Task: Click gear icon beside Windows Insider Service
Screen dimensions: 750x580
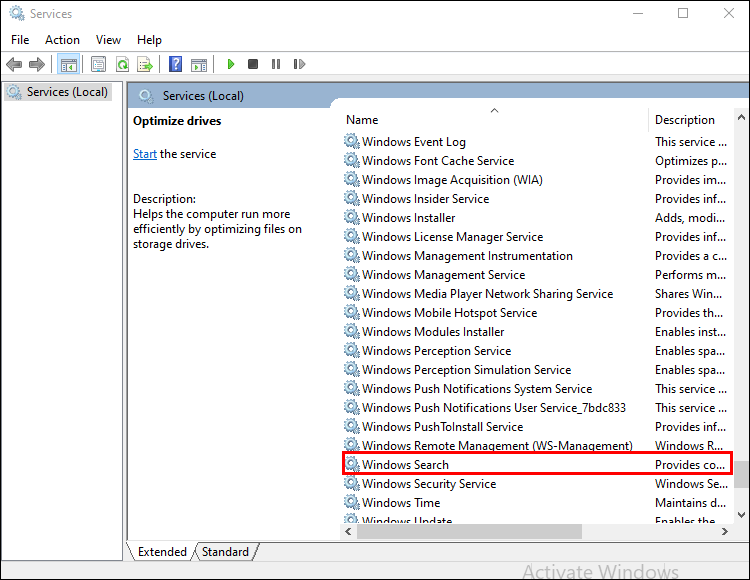Action: click(352, 198)
